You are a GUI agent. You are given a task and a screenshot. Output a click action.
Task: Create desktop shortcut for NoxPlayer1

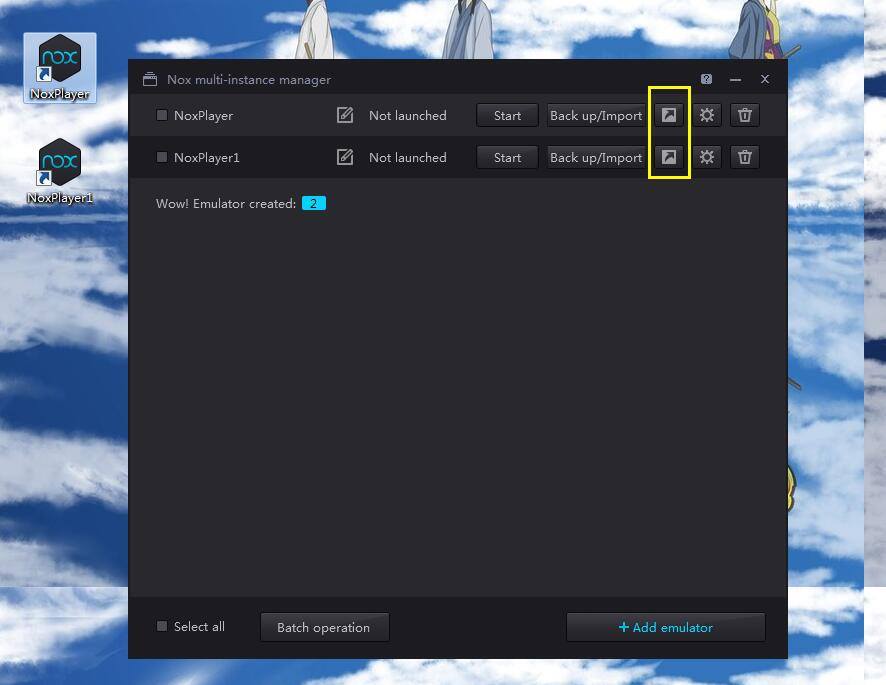pyautogui.click(x=669, y=157)
